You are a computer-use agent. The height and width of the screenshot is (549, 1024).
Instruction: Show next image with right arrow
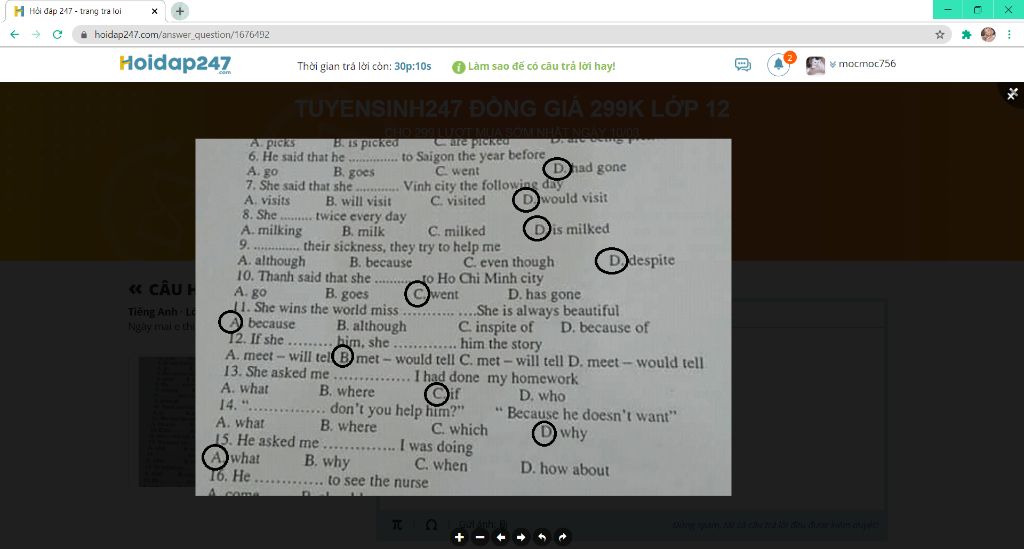(521, 537)
